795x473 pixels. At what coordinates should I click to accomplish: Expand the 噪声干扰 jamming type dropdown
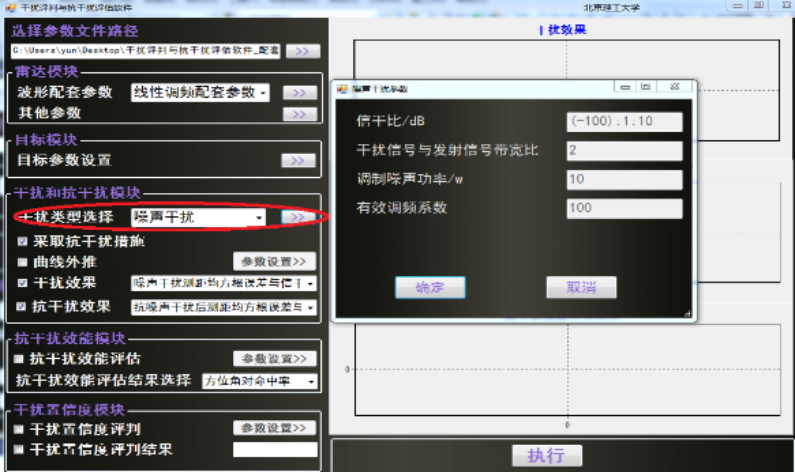pos(259,217)
